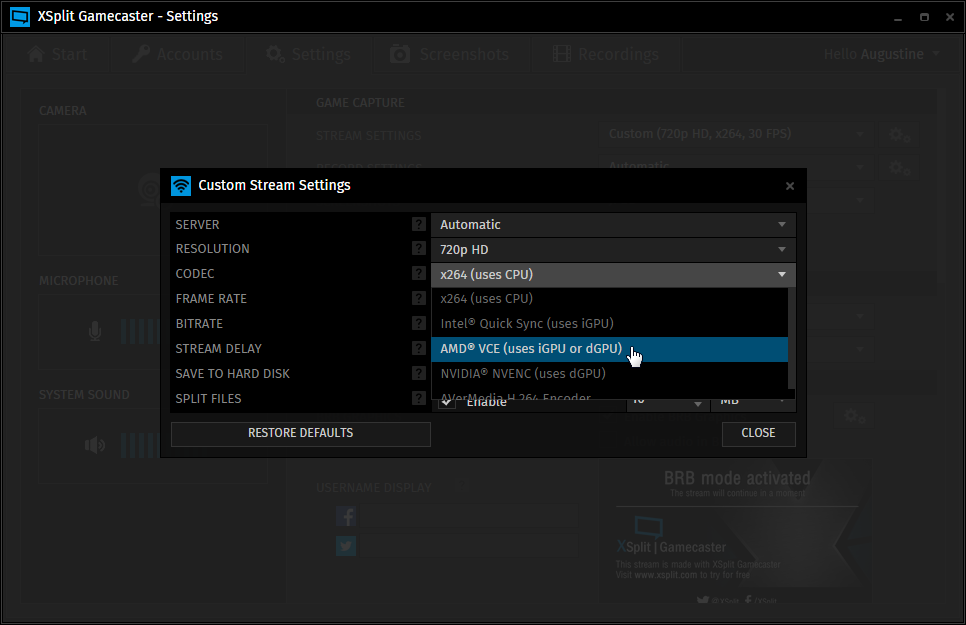The height and width of the screenshot is (625, 966).
Task: Switch to the Accounts tab
Action: [177, 54]
